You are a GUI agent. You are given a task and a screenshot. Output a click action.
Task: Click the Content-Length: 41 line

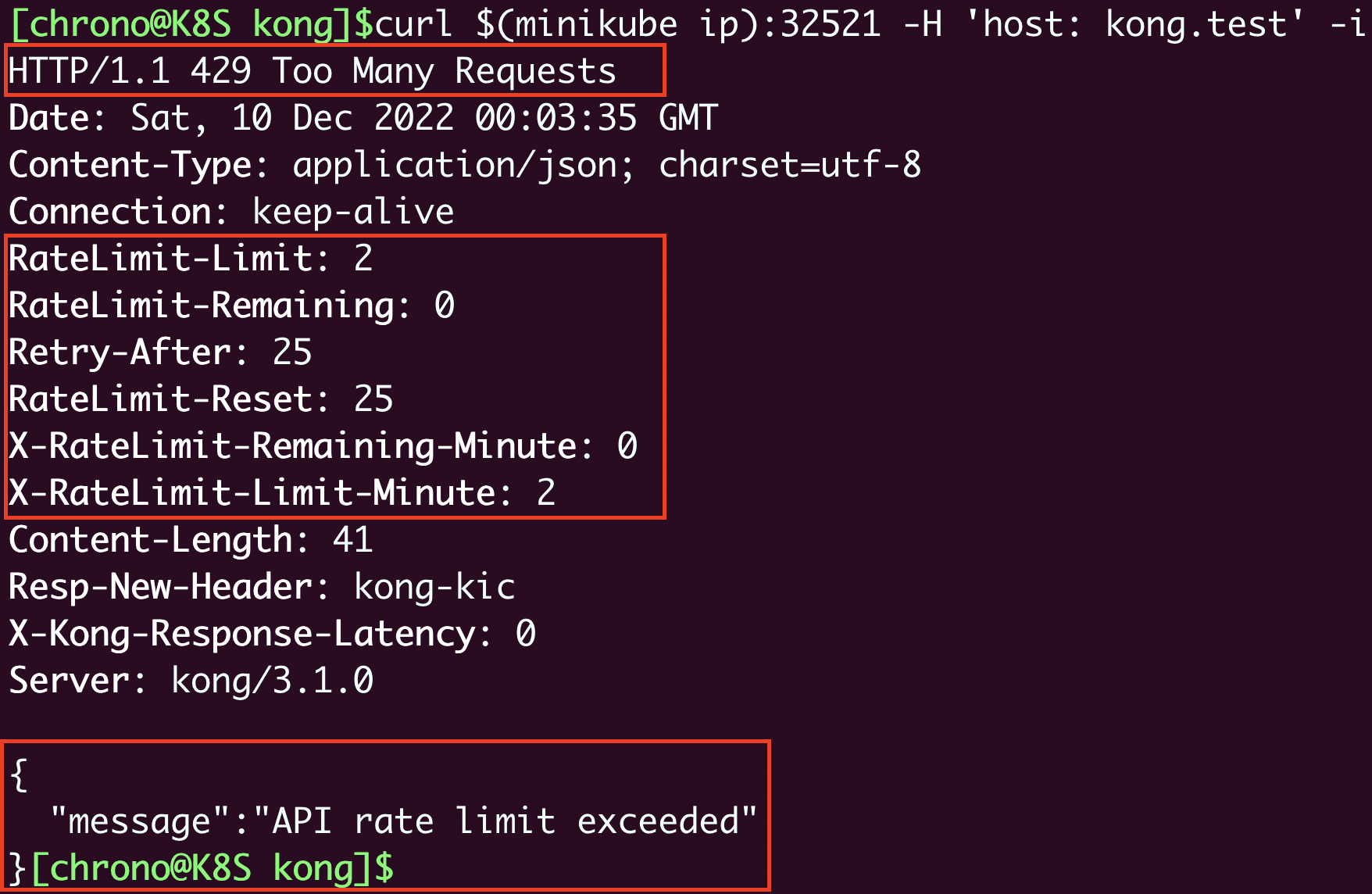tap(191, 540)
